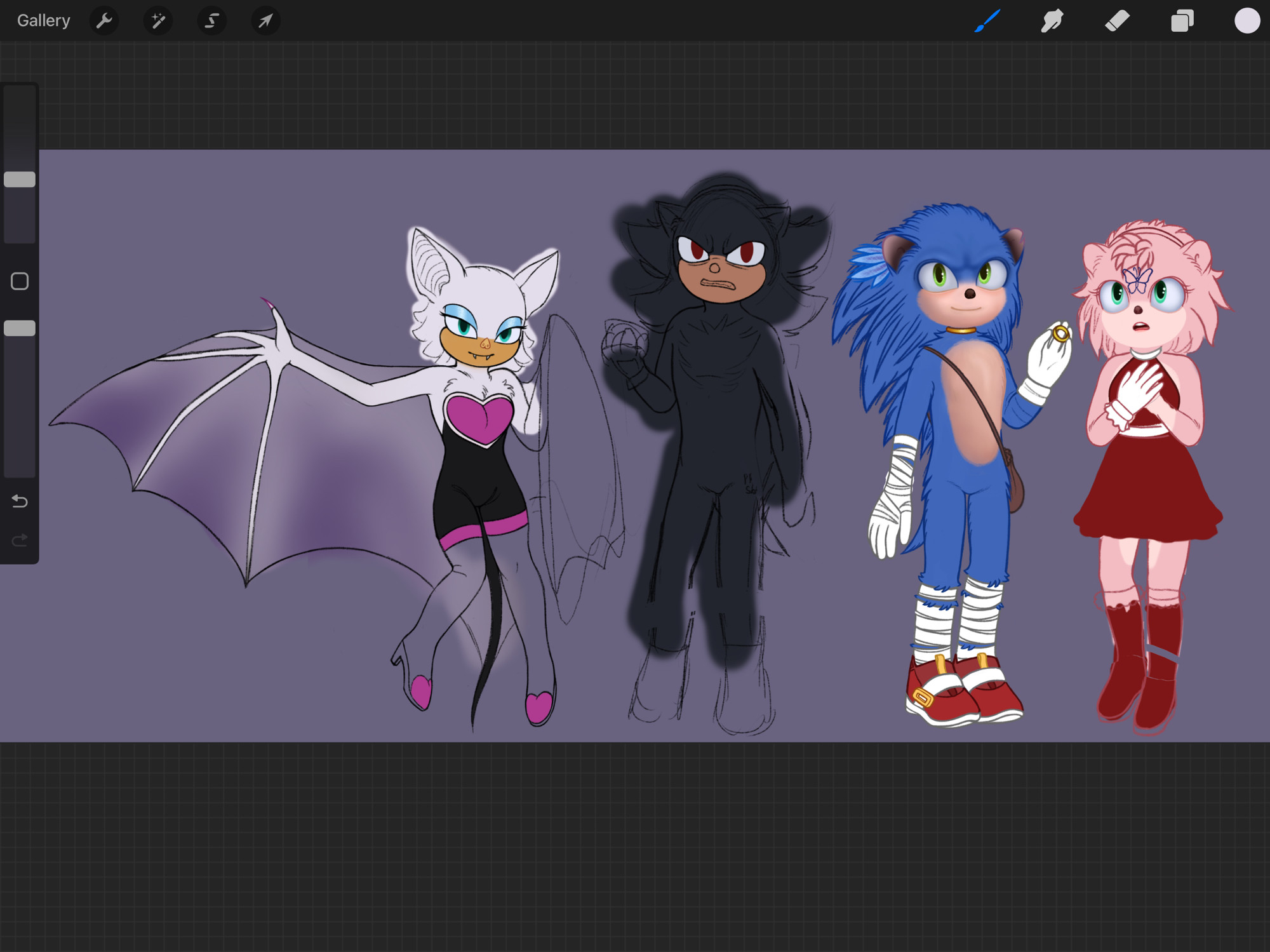This screenshot has height=952, width=1270.
Task: Open the active color picker circle
Action: click(x=1247, y=20)
